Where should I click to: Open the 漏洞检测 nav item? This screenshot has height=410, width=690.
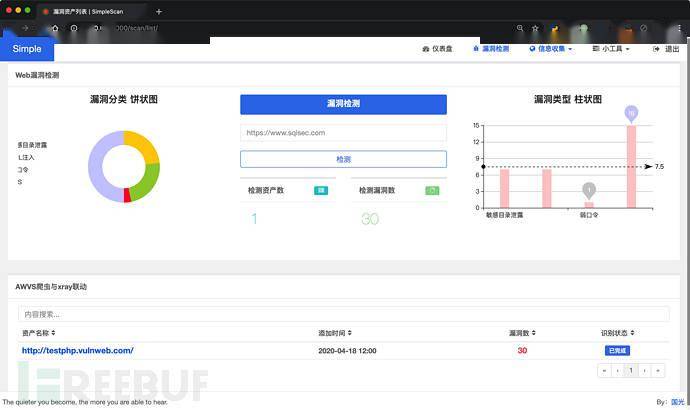(x=491, y=49)
